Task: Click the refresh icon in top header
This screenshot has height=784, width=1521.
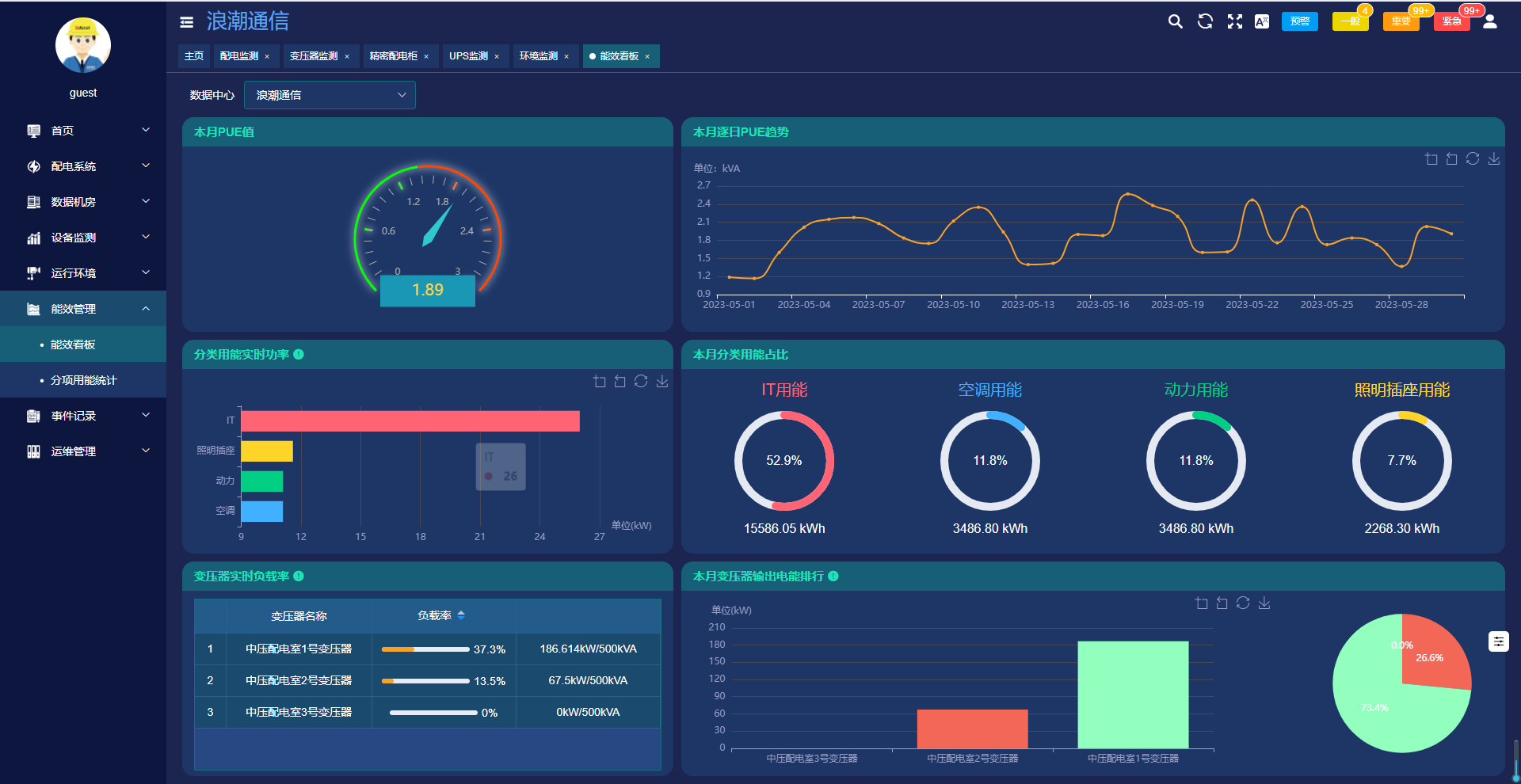Action: coord(1205,21)
